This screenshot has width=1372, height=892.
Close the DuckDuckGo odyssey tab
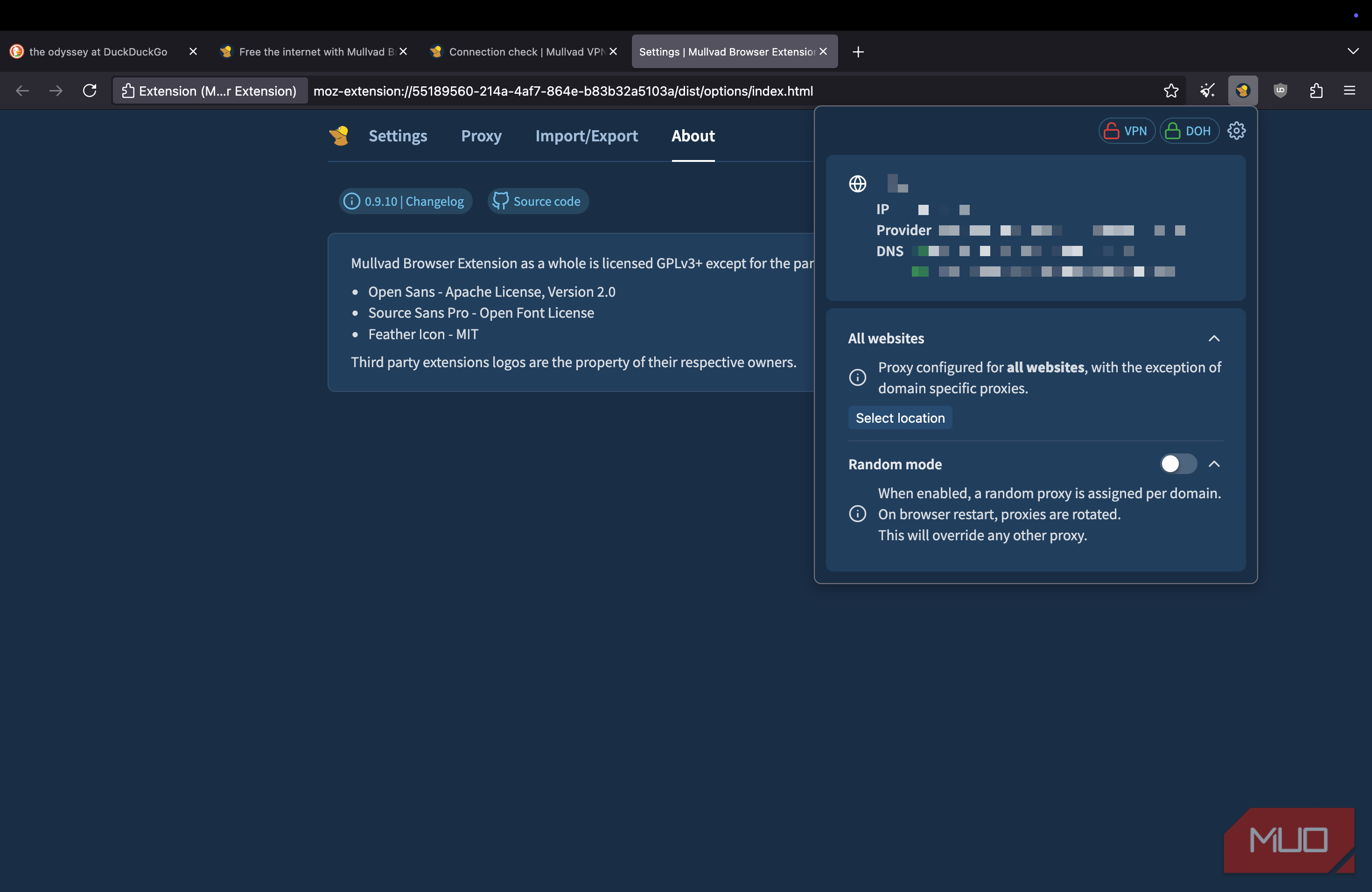point(193,52)
